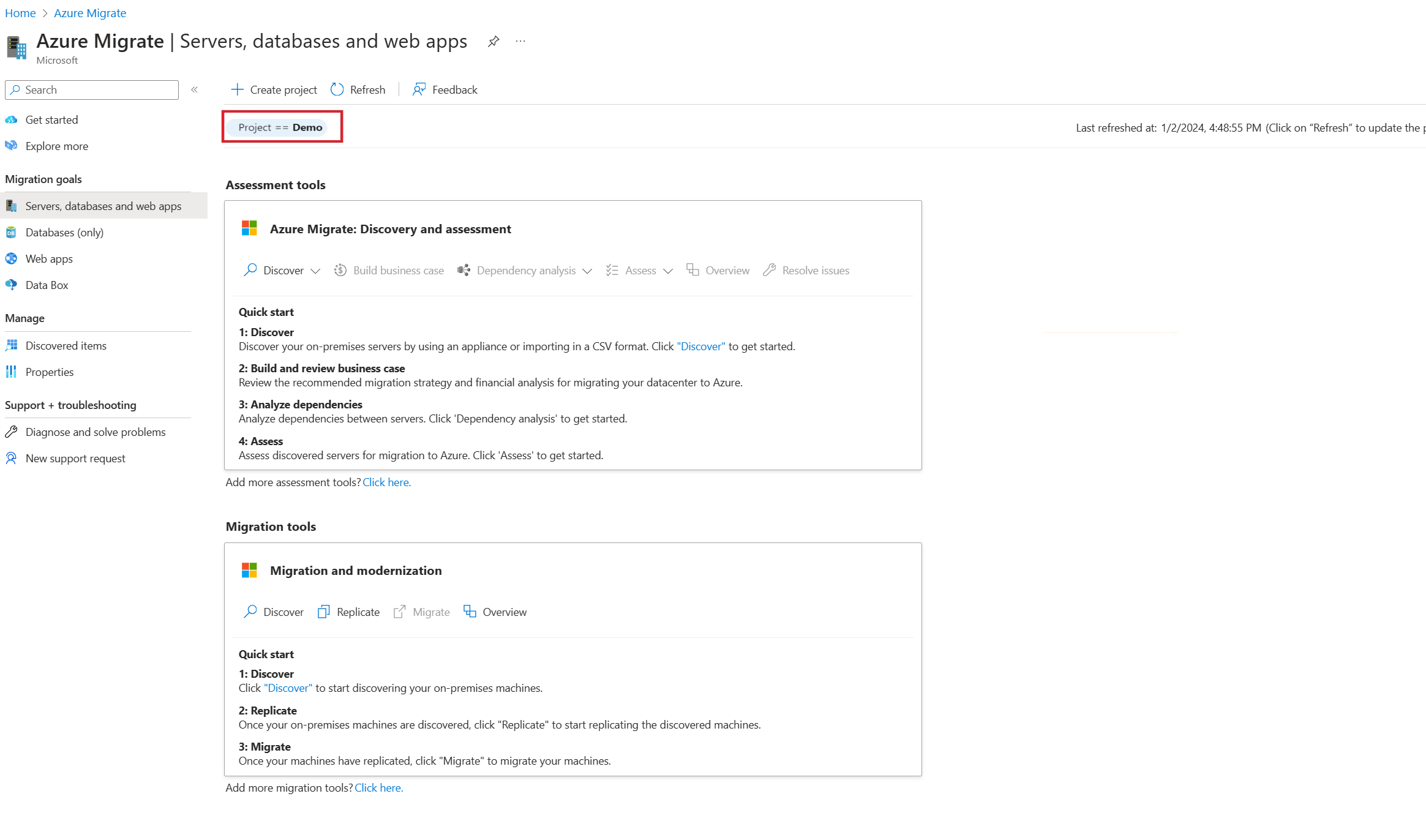
Task: Select Databases (only) from sidebar
Action: [x=64, y=232]
